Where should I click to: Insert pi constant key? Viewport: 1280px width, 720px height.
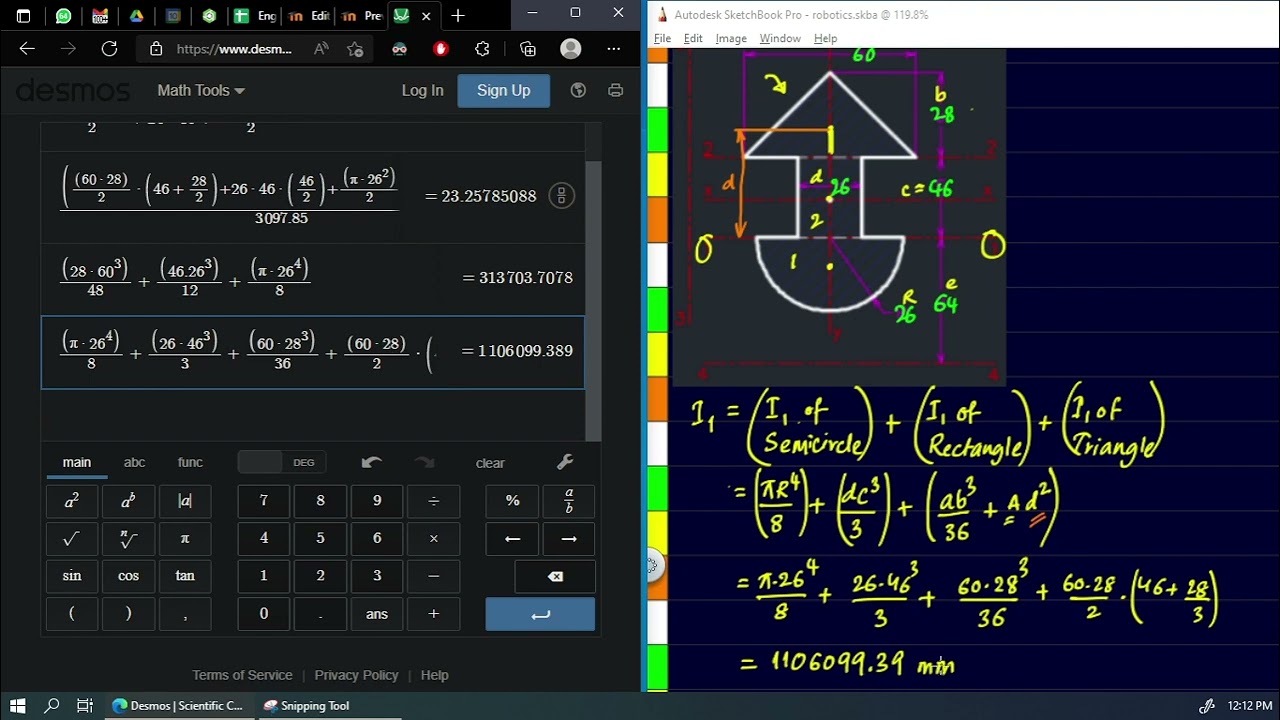[185, 538]
